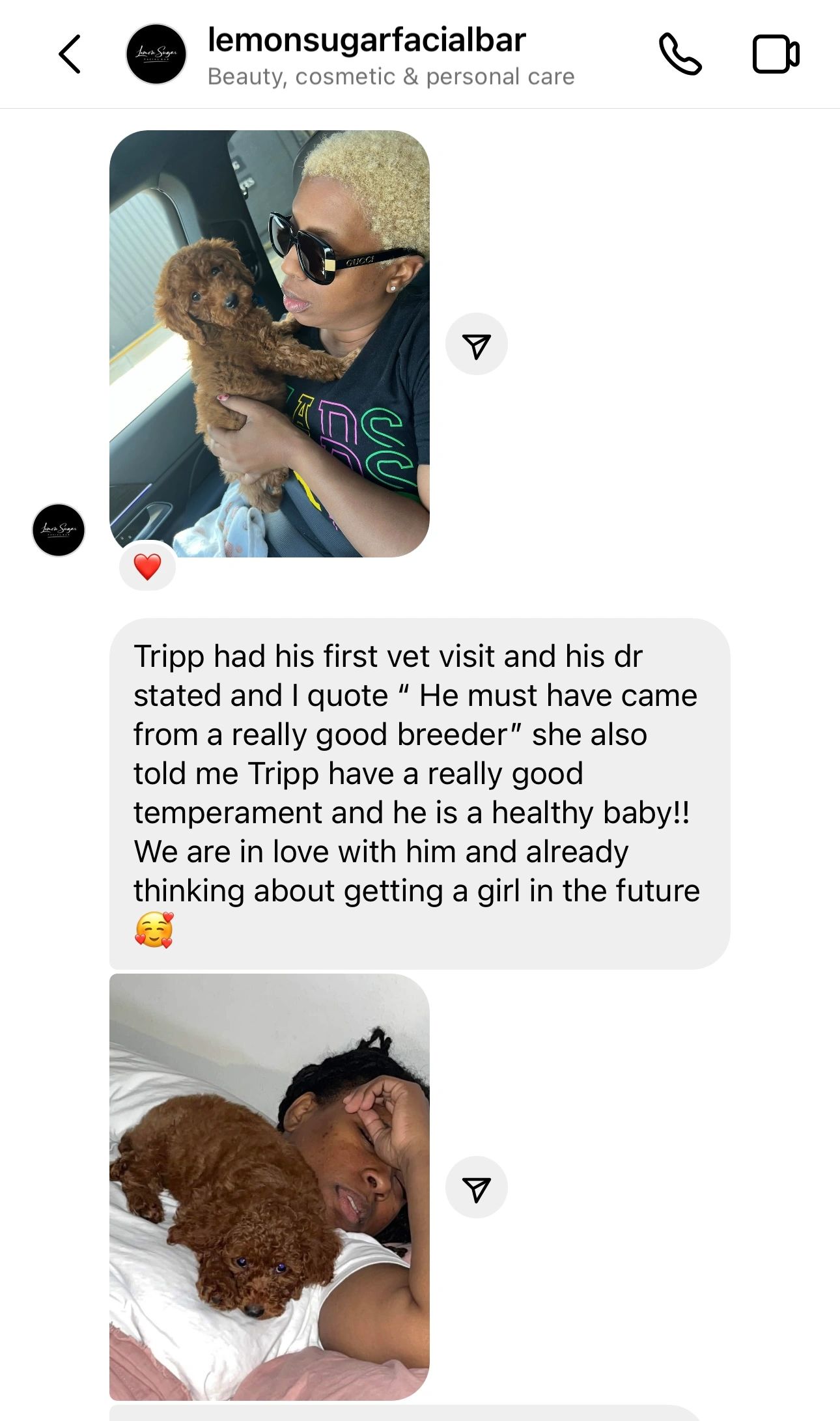The height and width of the screenshot is (1421, 840).
Task: Open lemonsugarfacialbar username title
Action: click(x=367, y=40)
